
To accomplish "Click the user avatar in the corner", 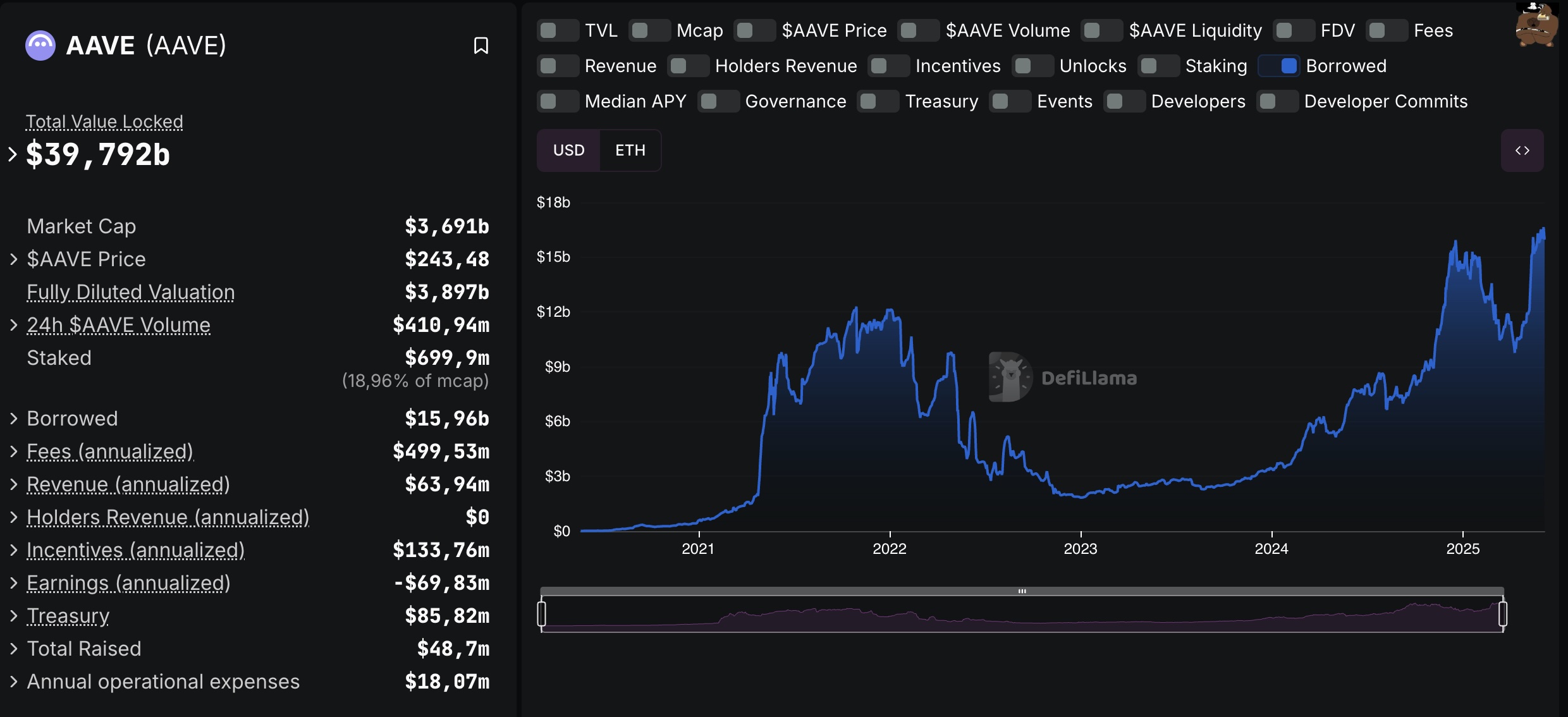I will [x=1536, y=24].
